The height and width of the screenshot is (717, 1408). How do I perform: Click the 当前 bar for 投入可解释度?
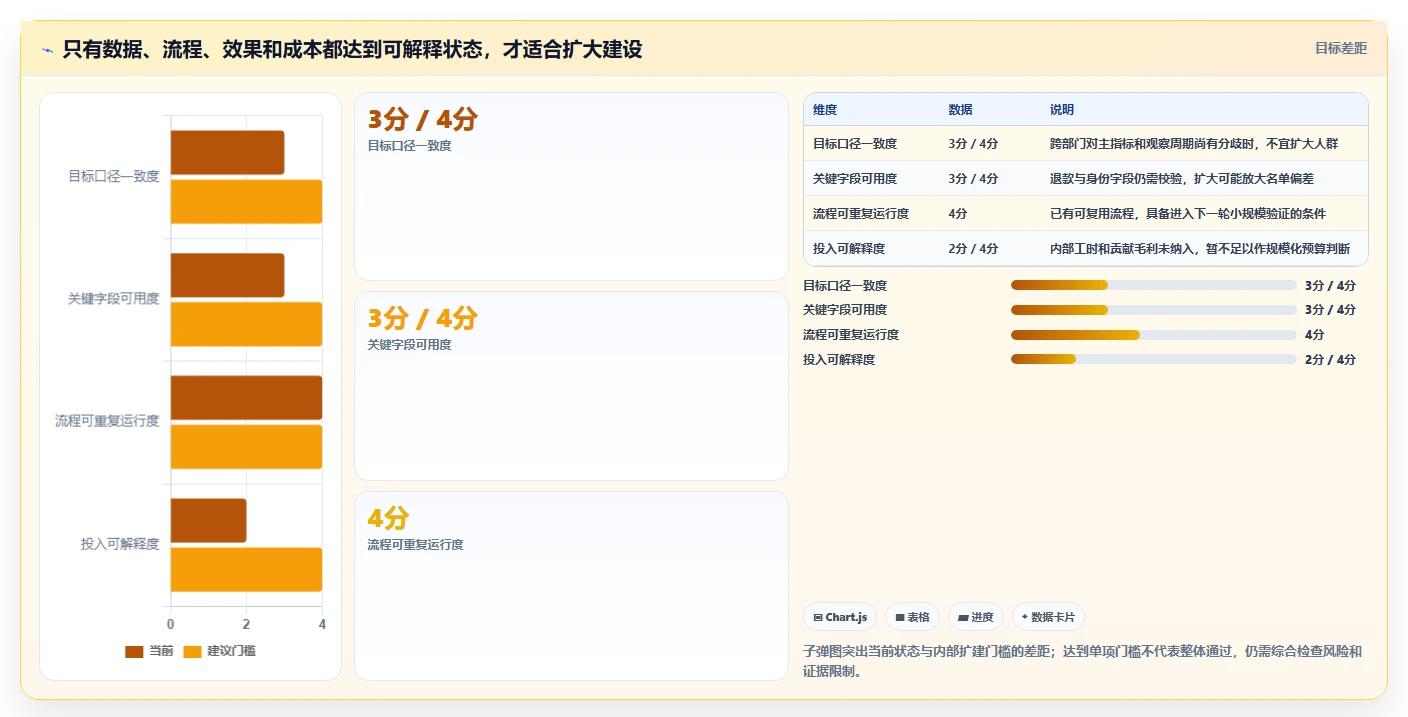208,520
